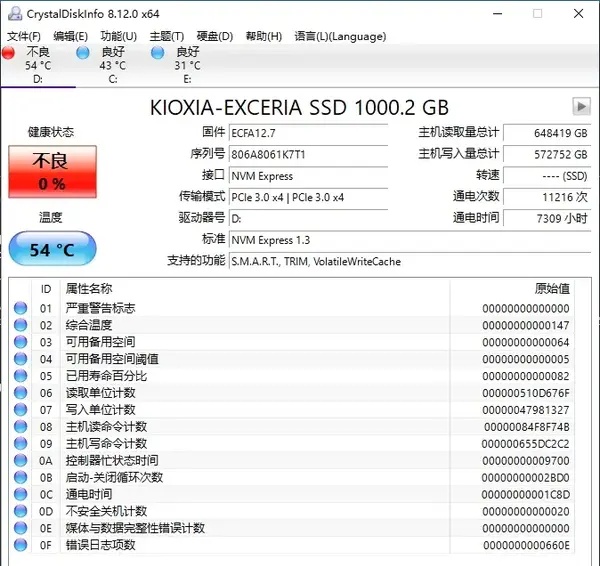Click total host reads value 648419 GB

(x=547, y=133)
